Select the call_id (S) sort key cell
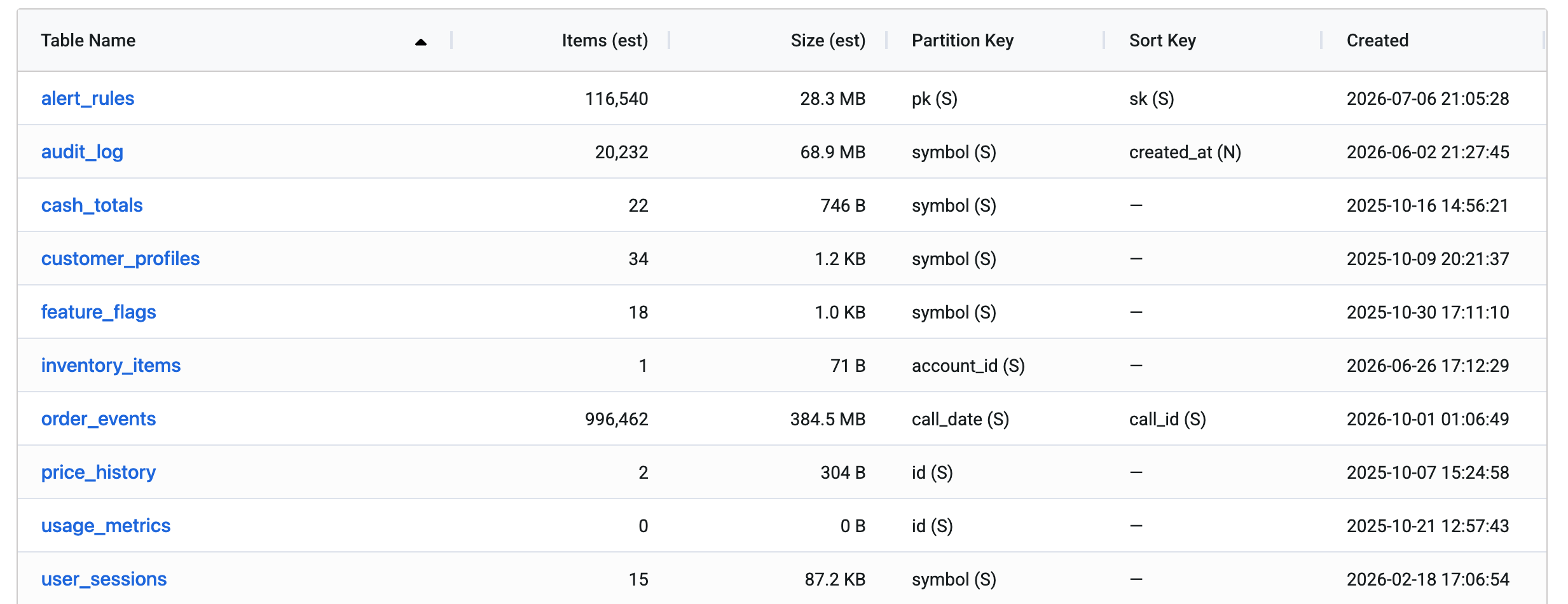 (1167, 419)
